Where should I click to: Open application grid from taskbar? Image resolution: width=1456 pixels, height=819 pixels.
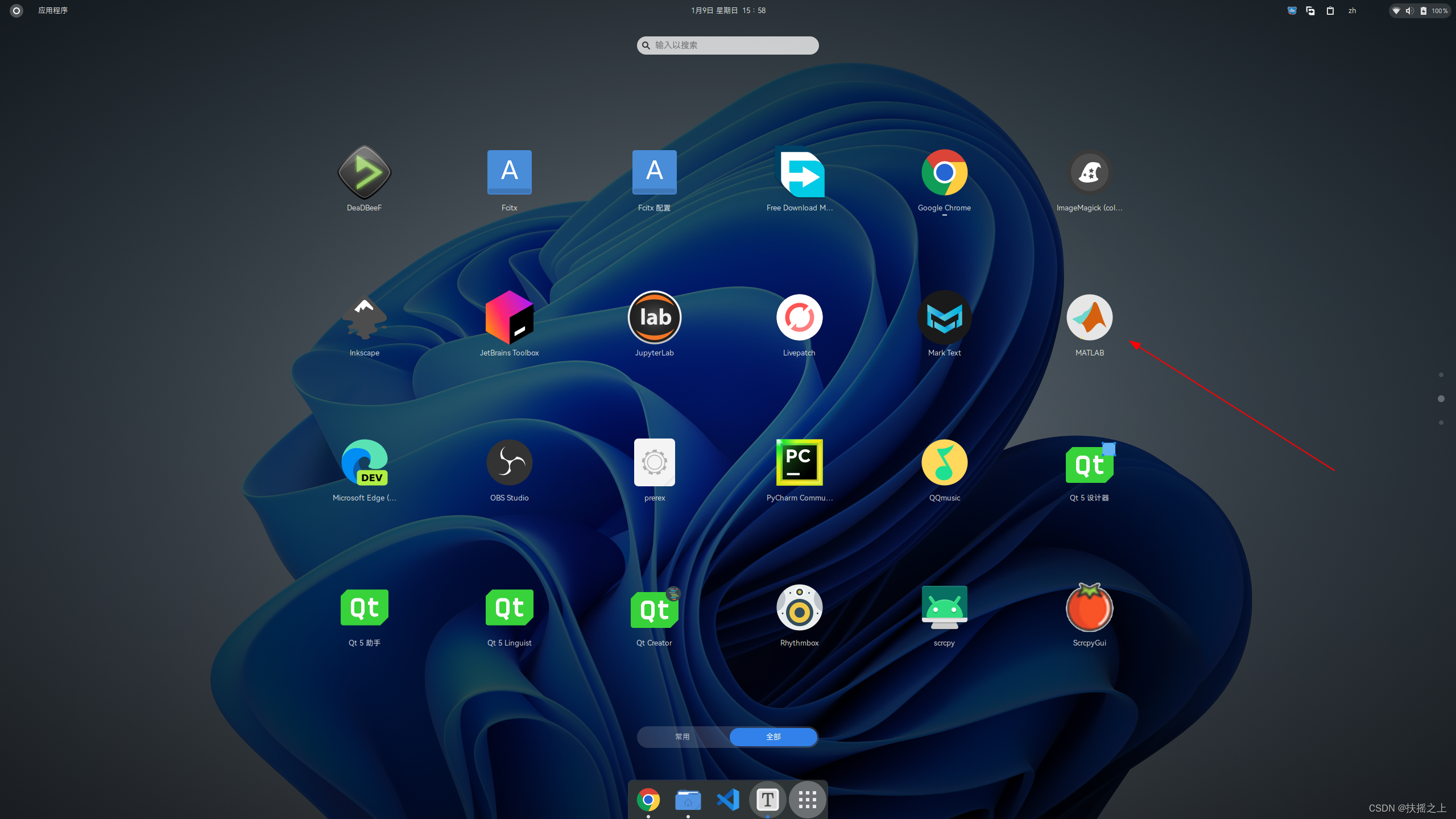pyautogui.click(x=807, y=800)
